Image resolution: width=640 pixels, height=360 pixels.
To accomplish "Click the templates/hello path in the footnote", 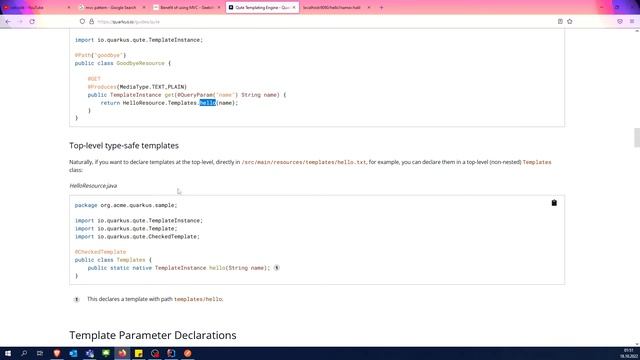I will [198, 299].
